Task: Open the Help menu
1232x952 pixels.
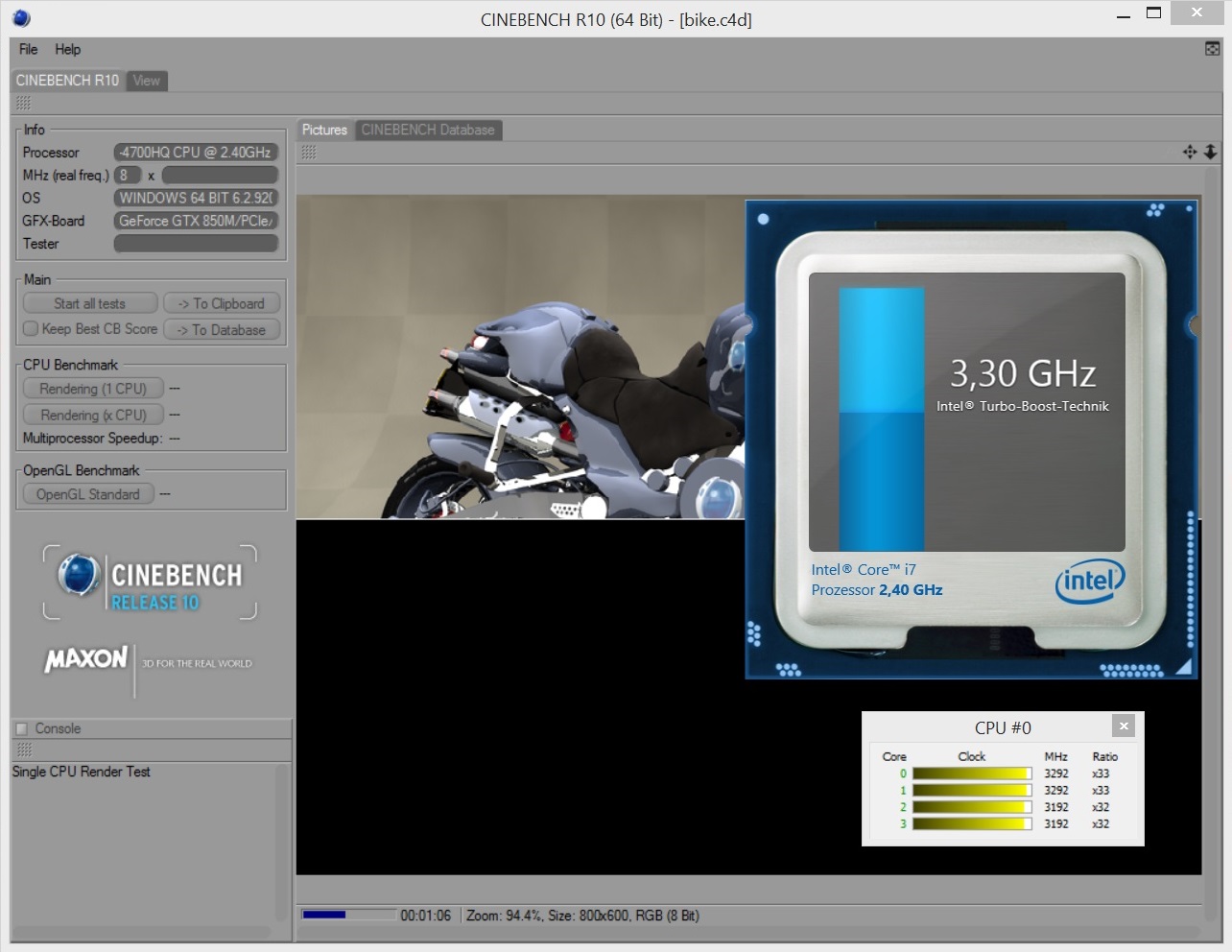Action: pyautogui.click(x=67, y=49)
